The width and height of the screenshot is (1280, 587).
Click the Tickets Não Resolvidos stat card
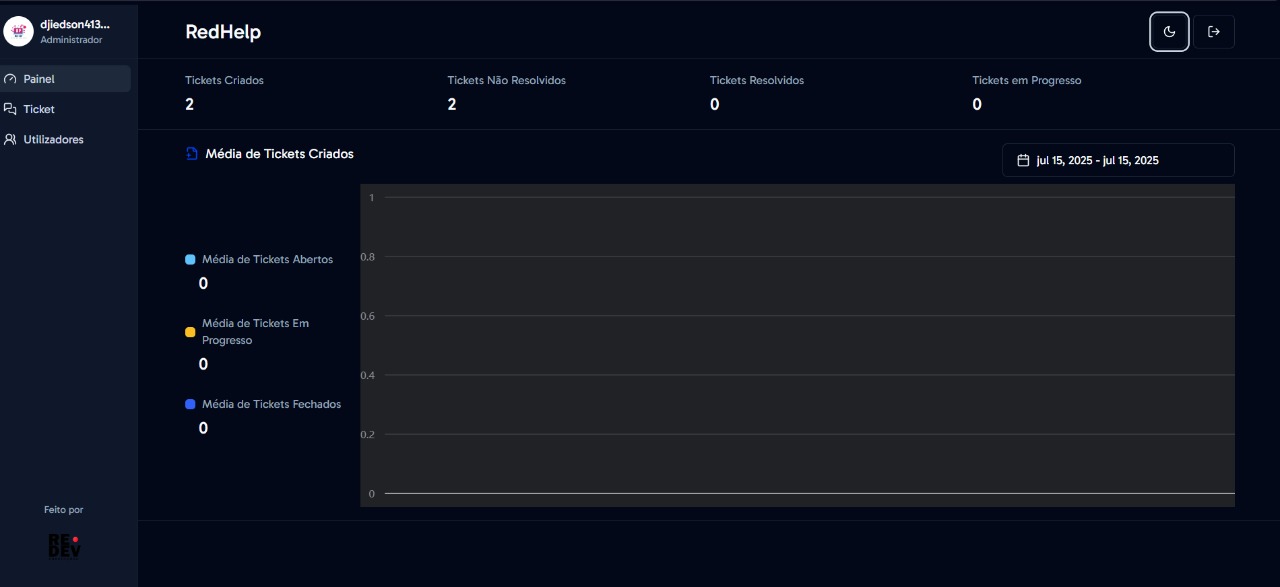(x=507, y=93)
